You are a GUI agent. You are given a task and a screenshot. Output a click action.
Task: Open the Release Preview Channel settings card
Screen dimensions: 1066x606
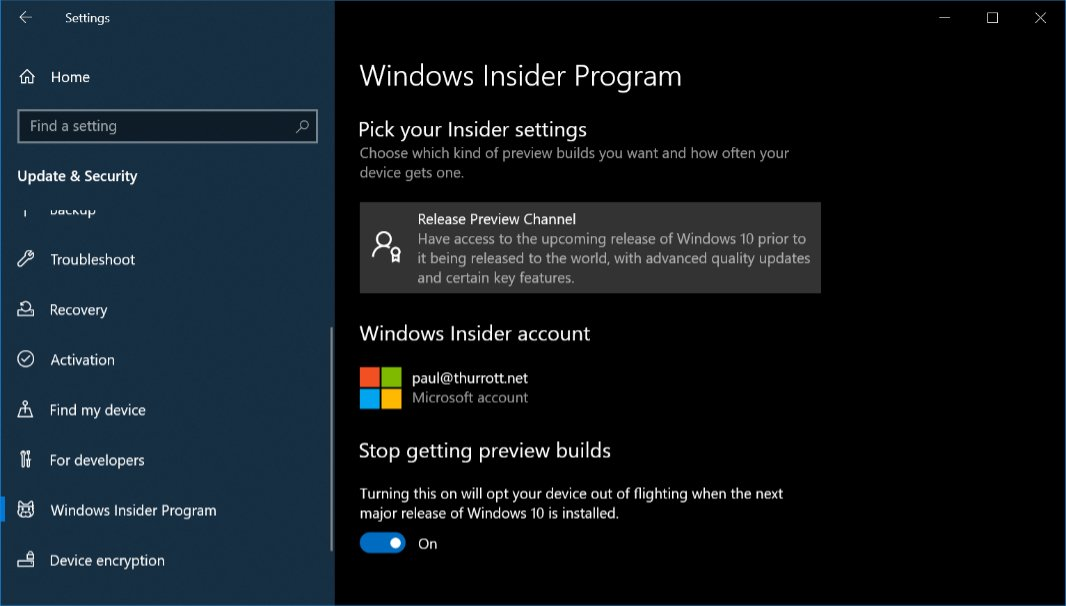coord(590,248)
